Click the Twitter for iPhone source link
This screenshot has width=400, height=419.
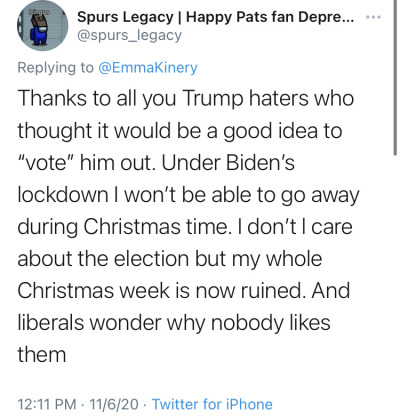coord(212,404)
